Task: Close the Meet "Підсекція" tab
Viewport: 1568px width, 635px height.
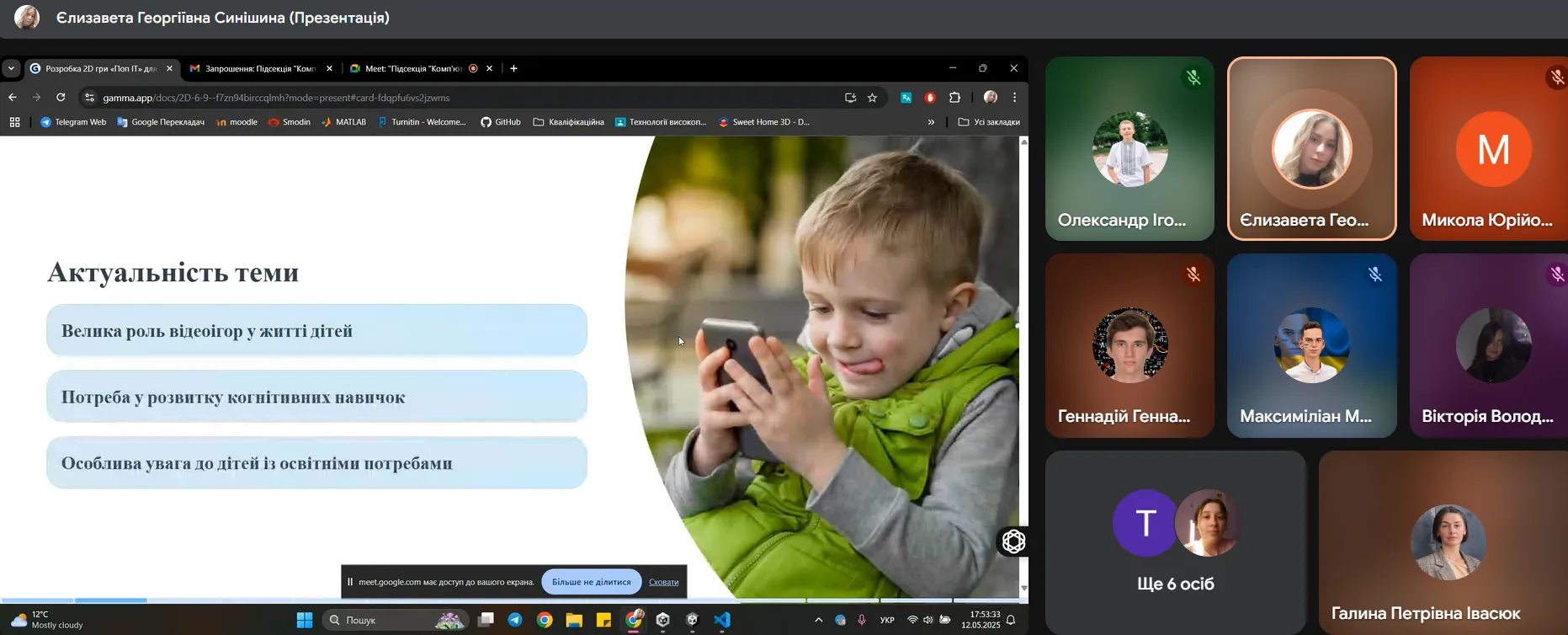Action: click(489, 68)
